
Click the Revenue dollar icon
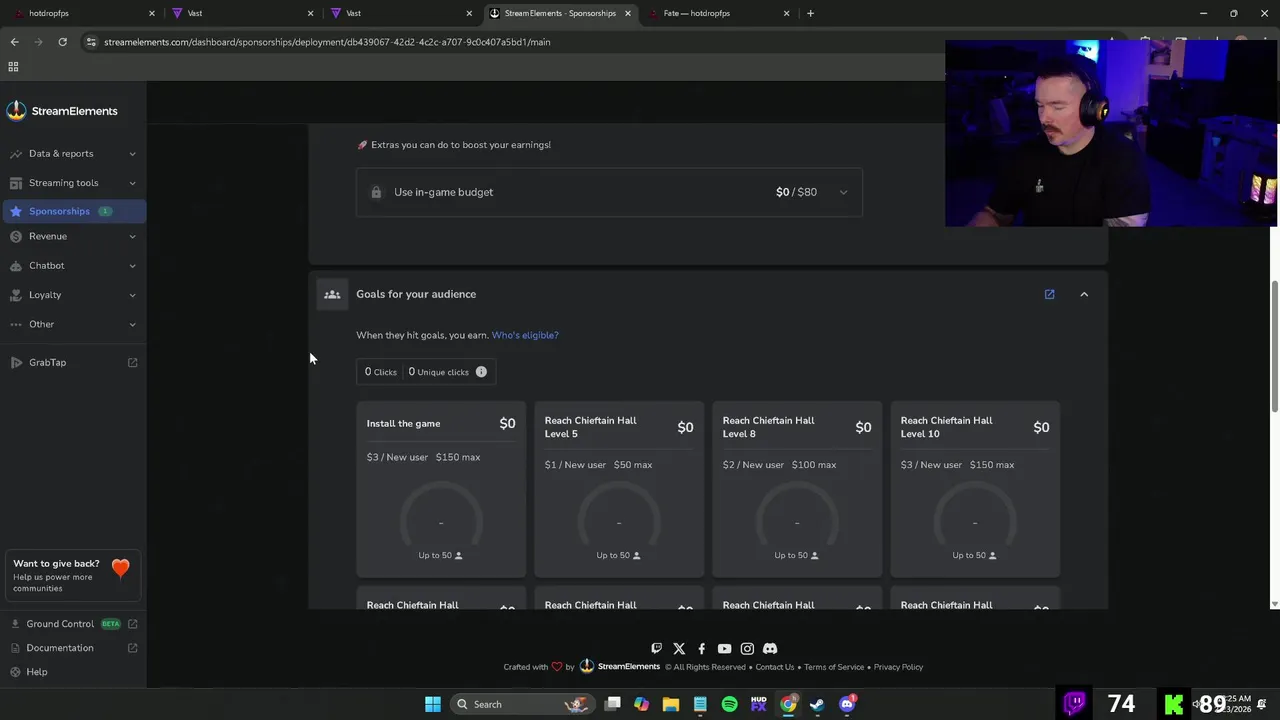coord(16,237)
